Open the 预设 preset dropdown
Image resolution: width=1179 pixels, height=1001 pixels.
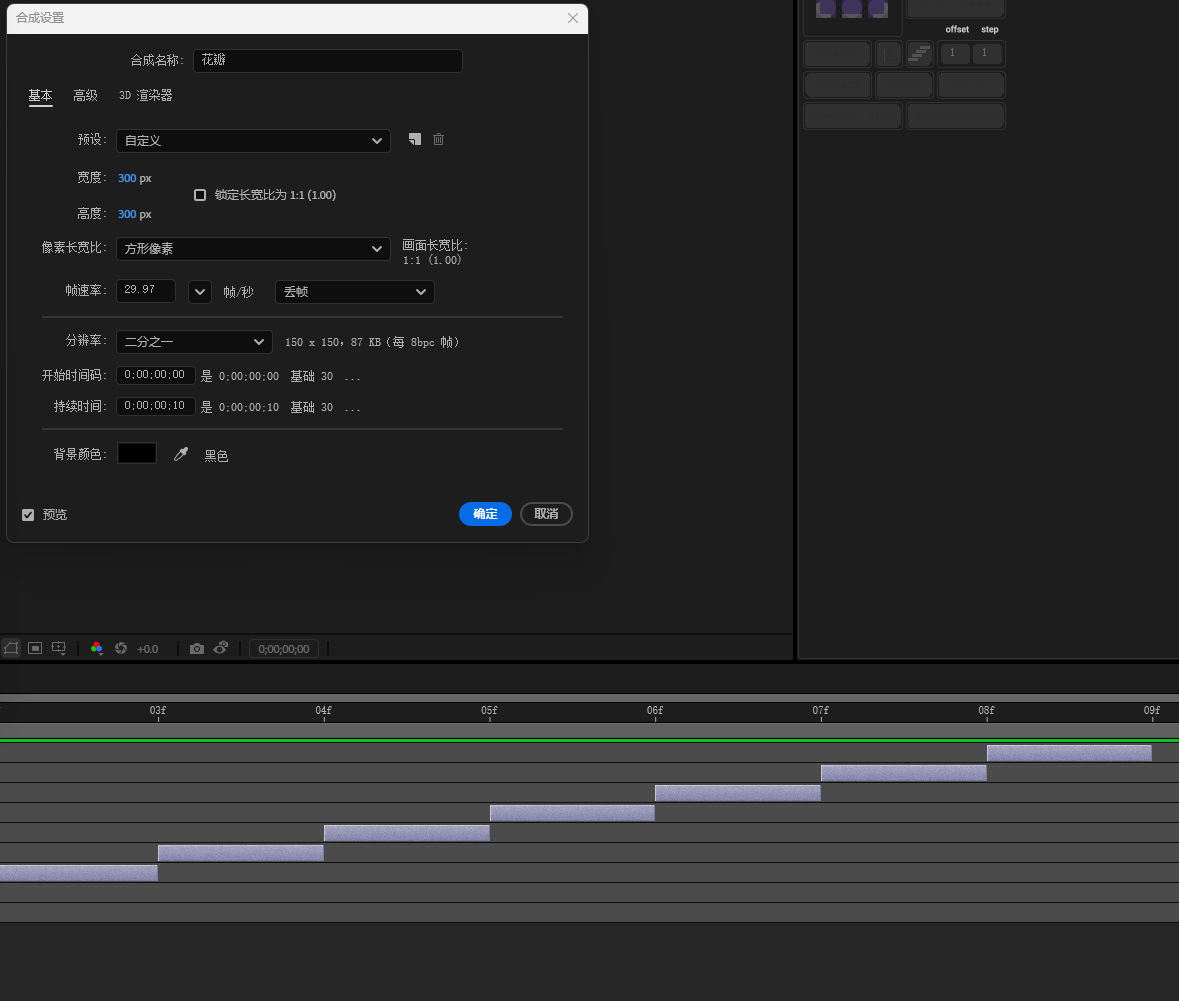253,141
